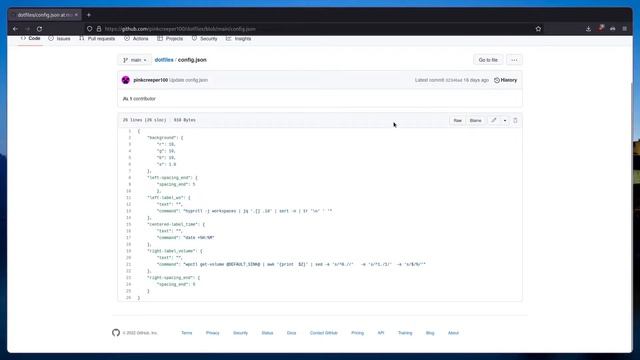The image size is (640, 360).
Task: Open the Security tab
Action: 204,38
